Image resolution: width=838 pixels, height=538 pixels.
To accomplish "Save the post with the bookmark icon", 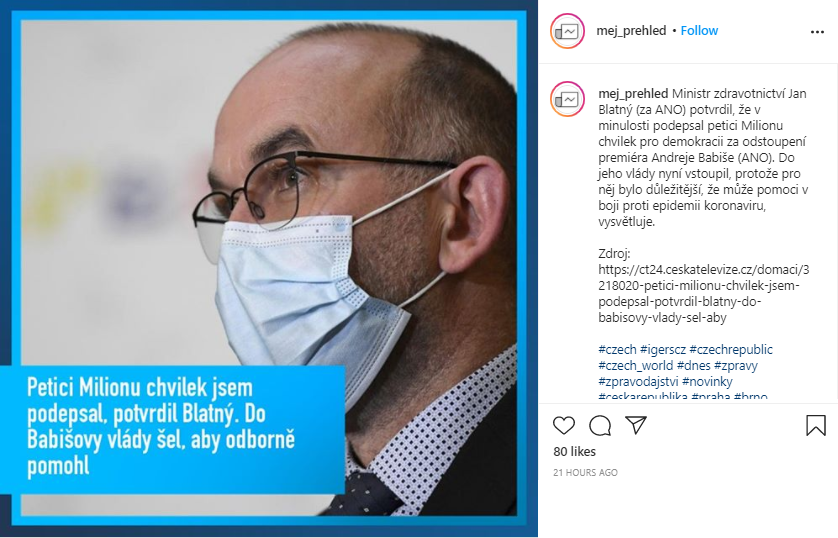I will 816,425.
